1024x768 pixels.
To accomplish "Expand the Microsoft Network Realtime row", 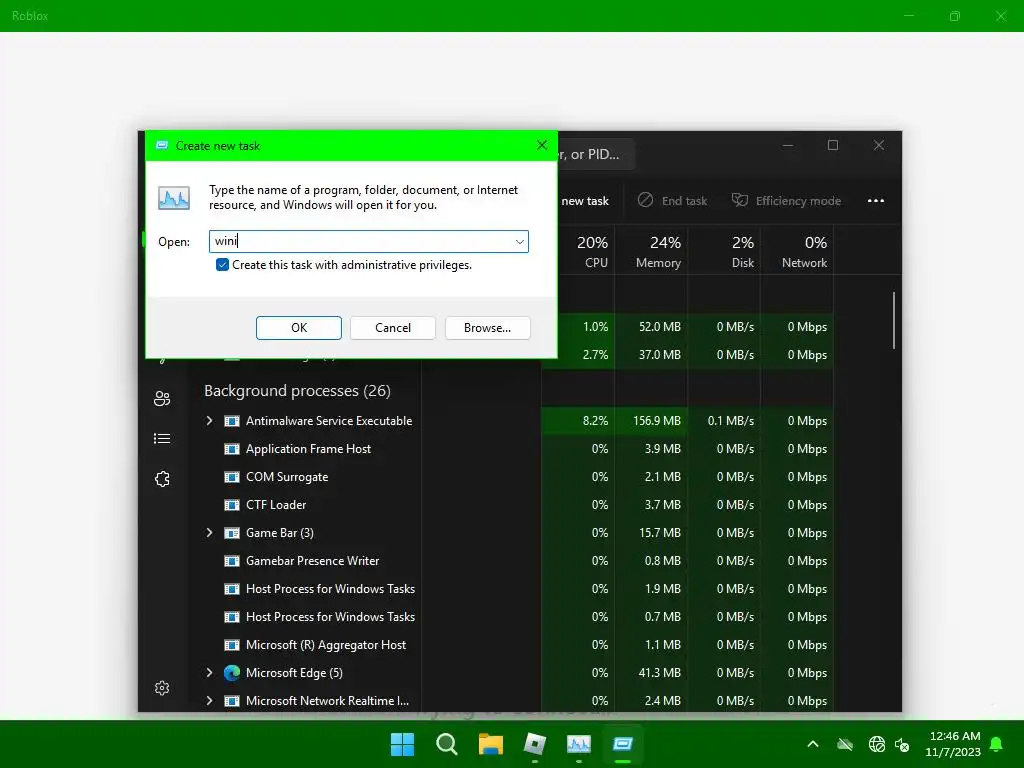I will (x=209, y=701).
